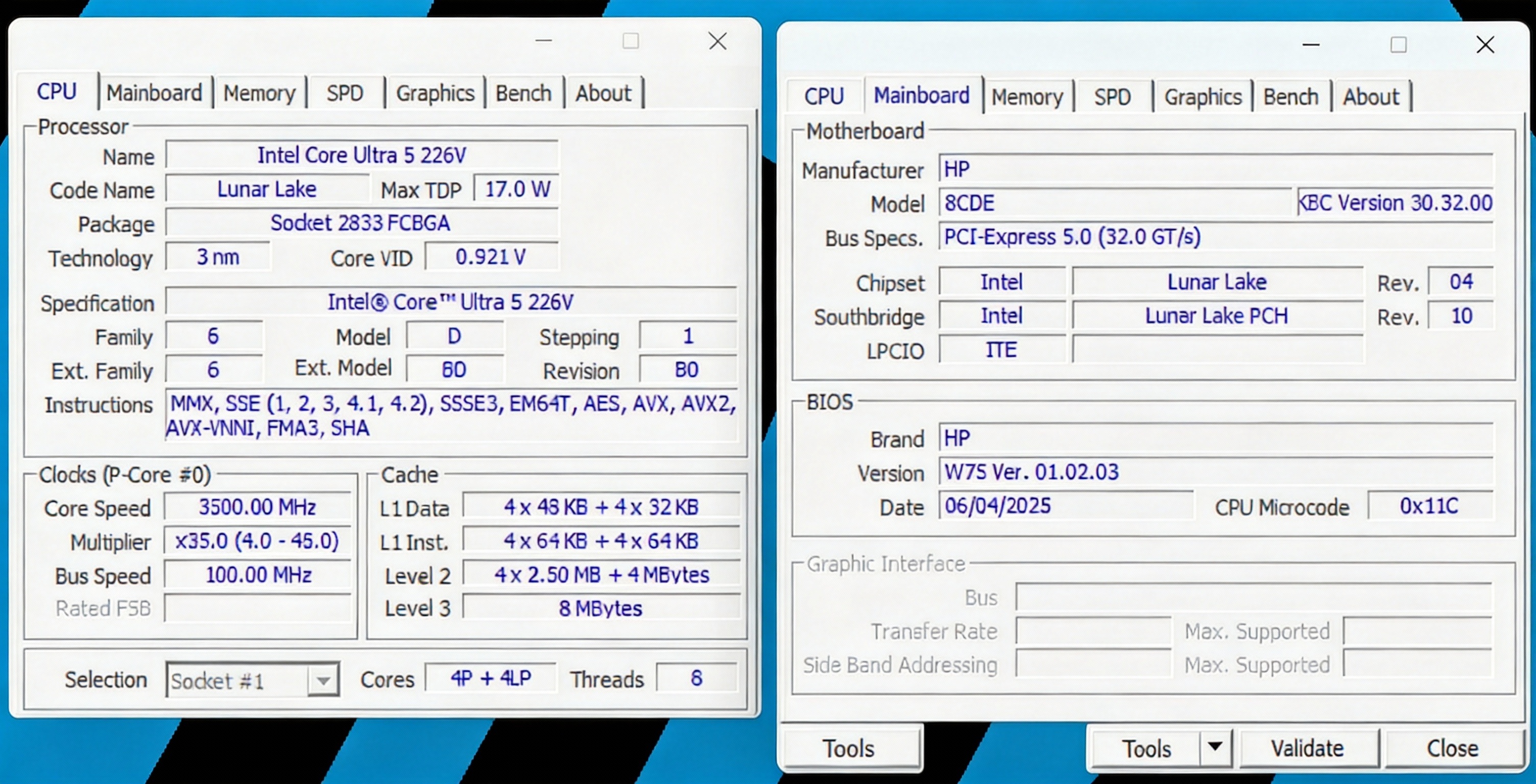Open the Mainboard tab in left window
Screen dimensions: 1536x784
[154, 93]
